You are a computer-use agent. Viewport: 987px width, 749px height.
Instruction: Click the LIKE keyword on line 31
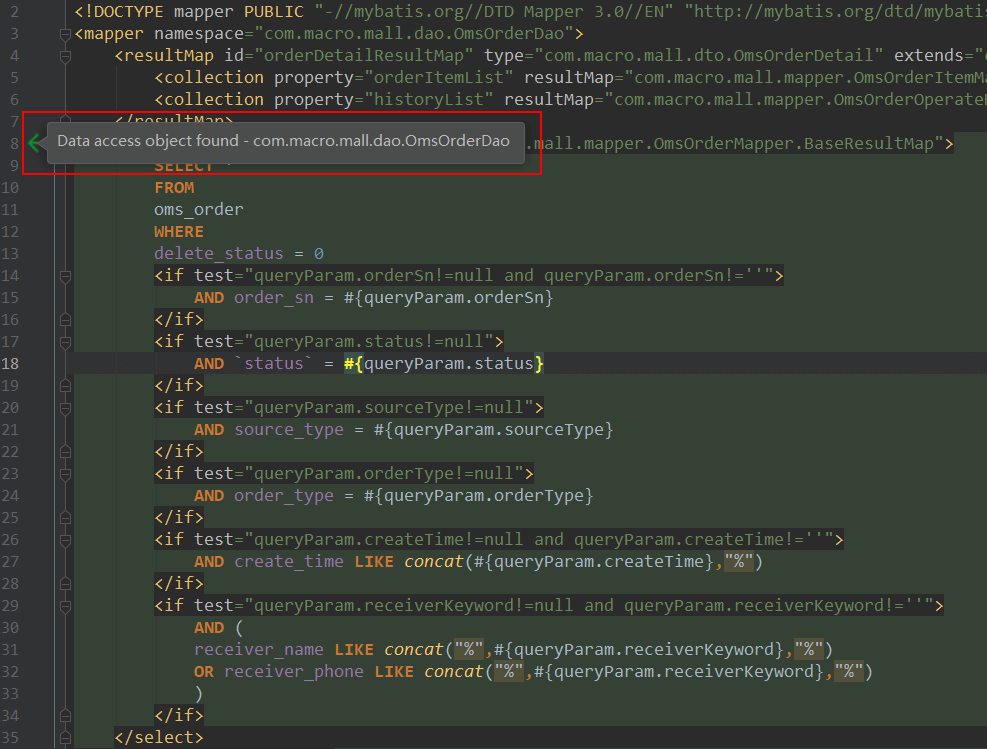click(x=354, y=650)
